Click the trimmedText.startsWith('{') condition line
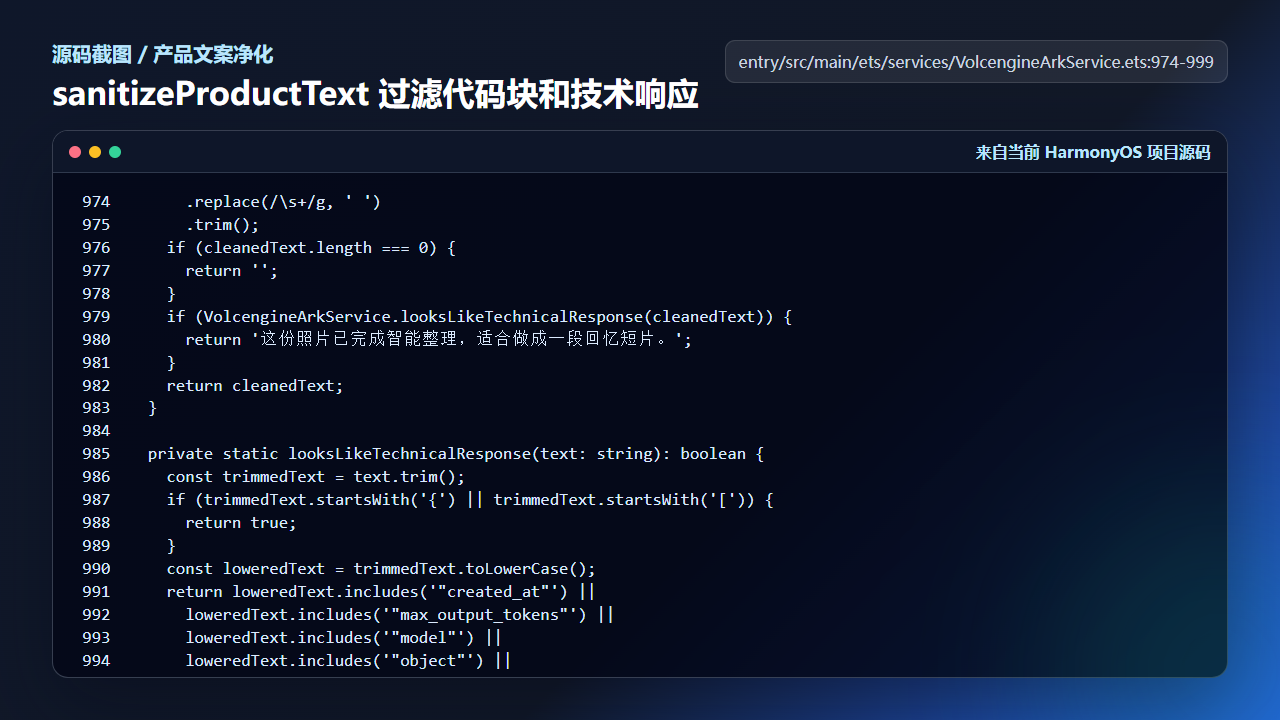 [x=470, y=500]
